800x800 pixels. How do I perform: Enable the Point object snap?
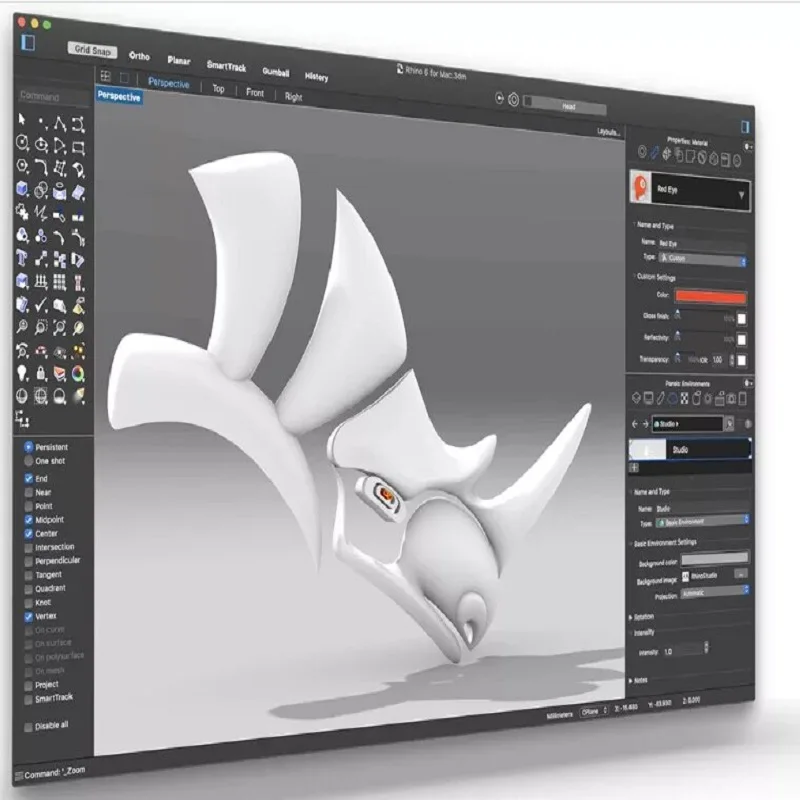point(29,506)
